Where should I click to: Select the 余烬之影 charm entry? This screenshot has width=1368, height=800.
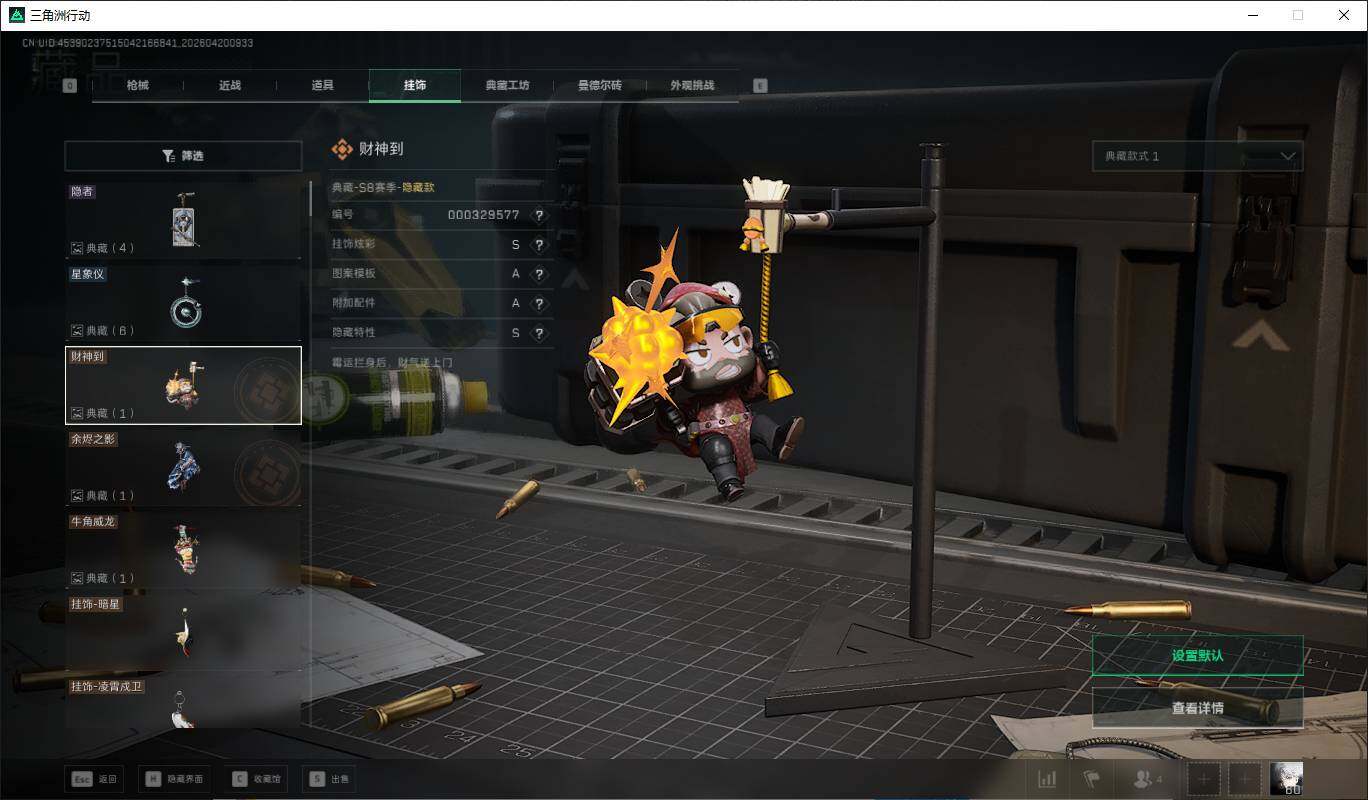183,468
